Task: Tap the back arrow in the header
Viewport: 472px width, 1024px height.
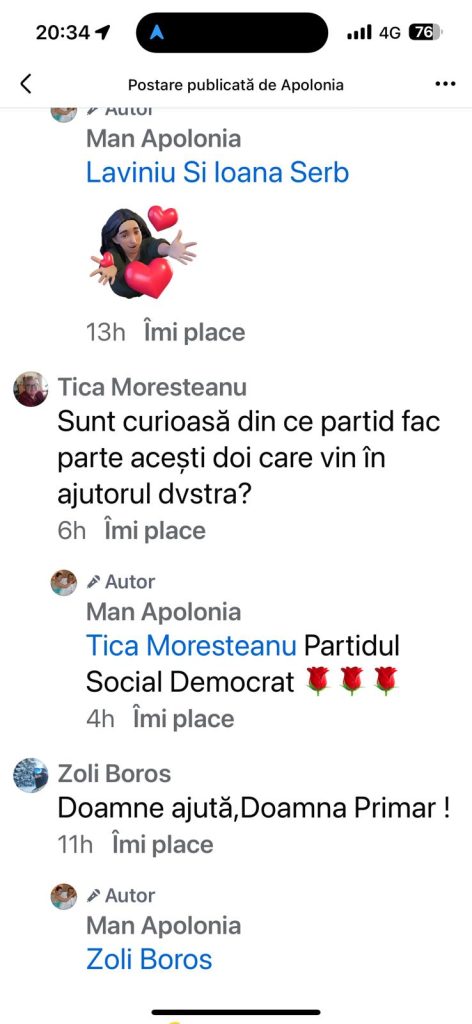Action: [x=25, y=84]
